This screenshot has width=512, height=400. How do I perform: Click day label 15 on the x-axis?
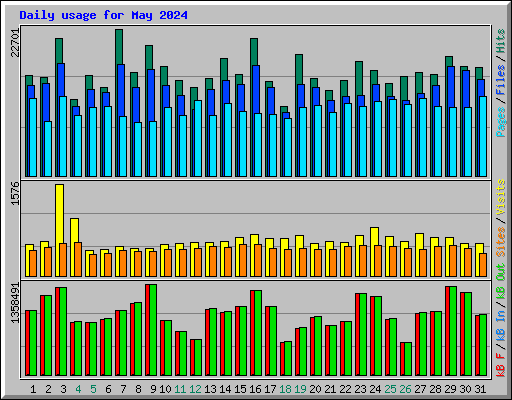click(x=240, y=389)
